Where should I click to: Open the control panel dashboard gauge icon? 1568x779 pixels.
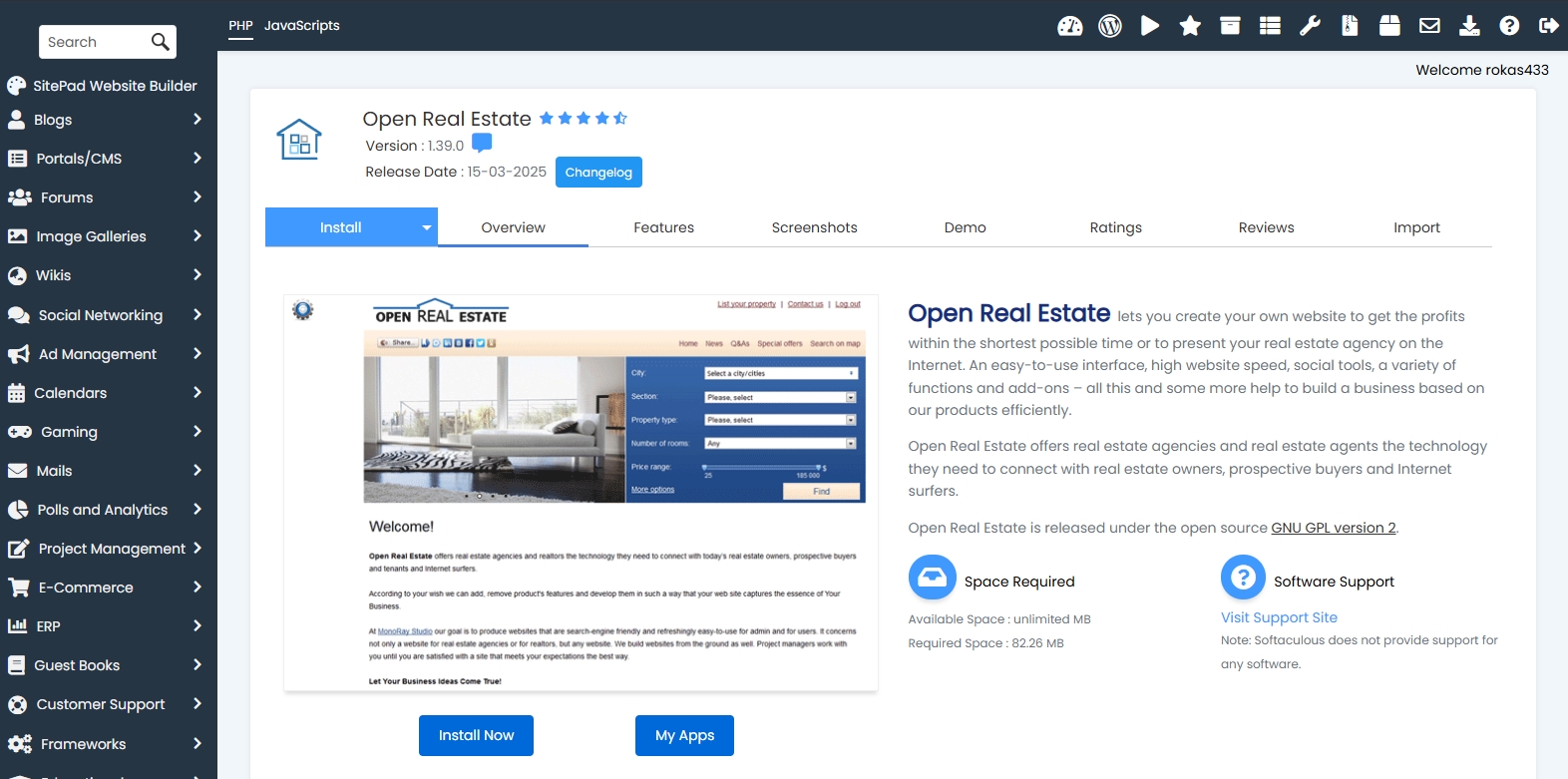pyautogui.click(x=1069, y=26)
